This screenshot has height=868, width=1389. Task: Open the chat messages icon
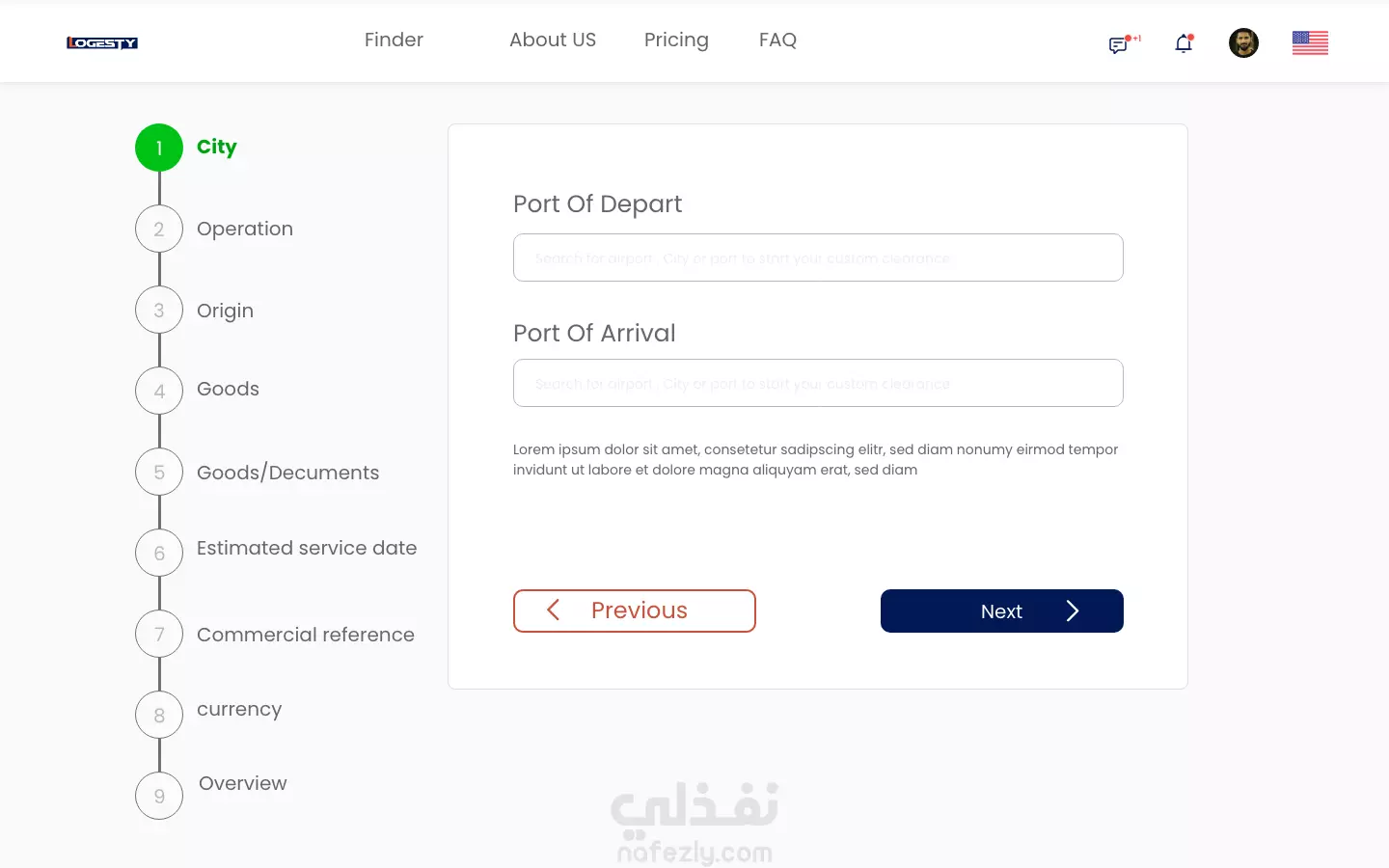coord(1119,44)
